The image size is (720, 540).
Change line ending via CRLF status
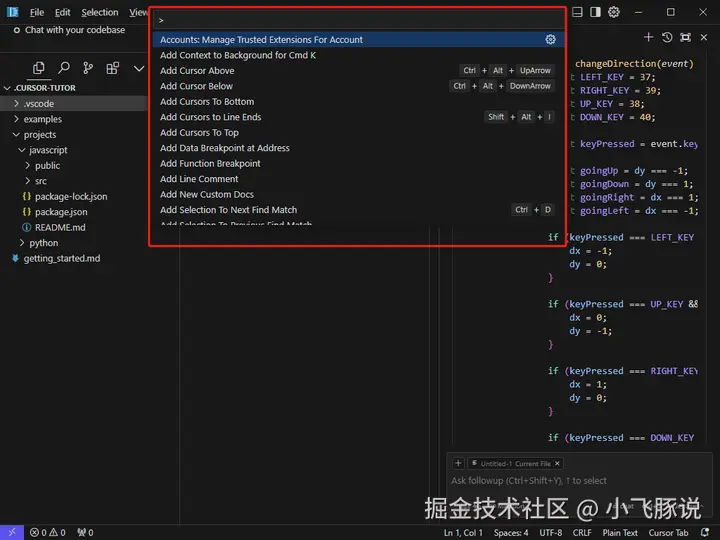click(582, 533)
